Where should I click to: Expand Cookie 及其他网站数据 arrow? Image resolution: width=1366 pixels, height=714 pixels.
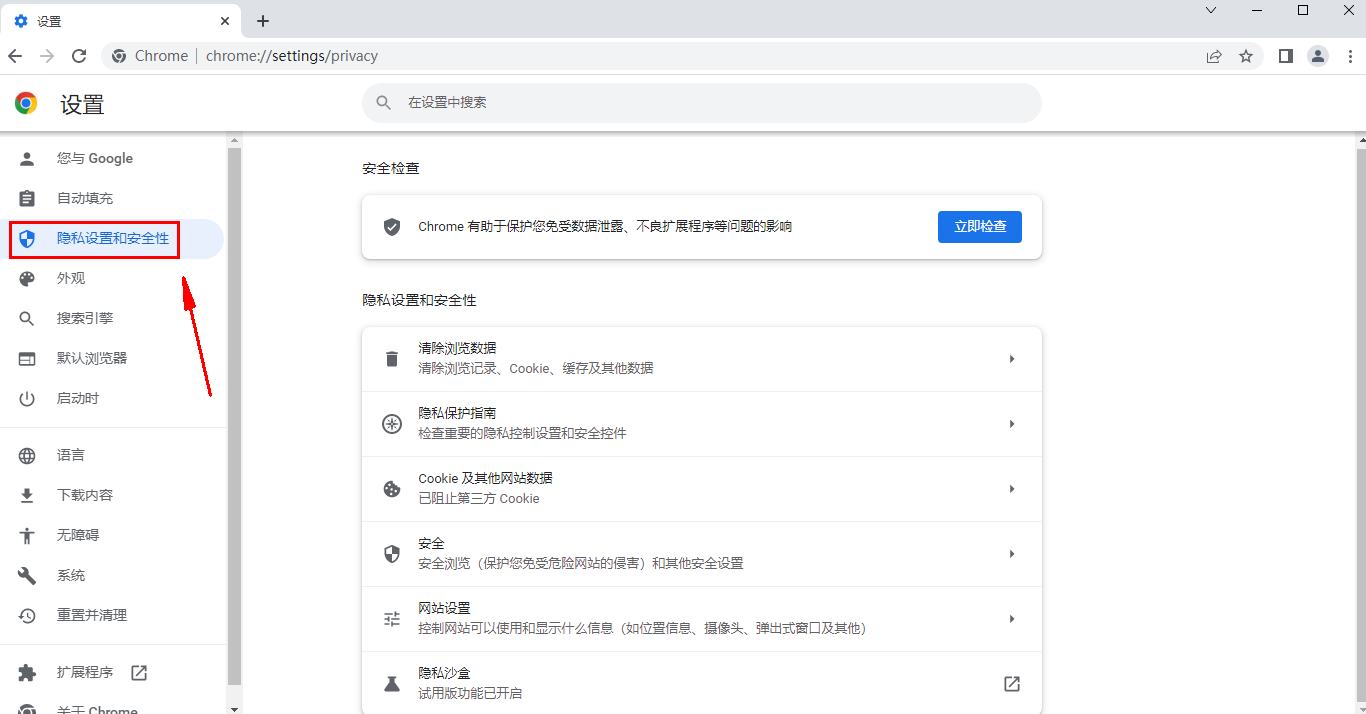1011,489
